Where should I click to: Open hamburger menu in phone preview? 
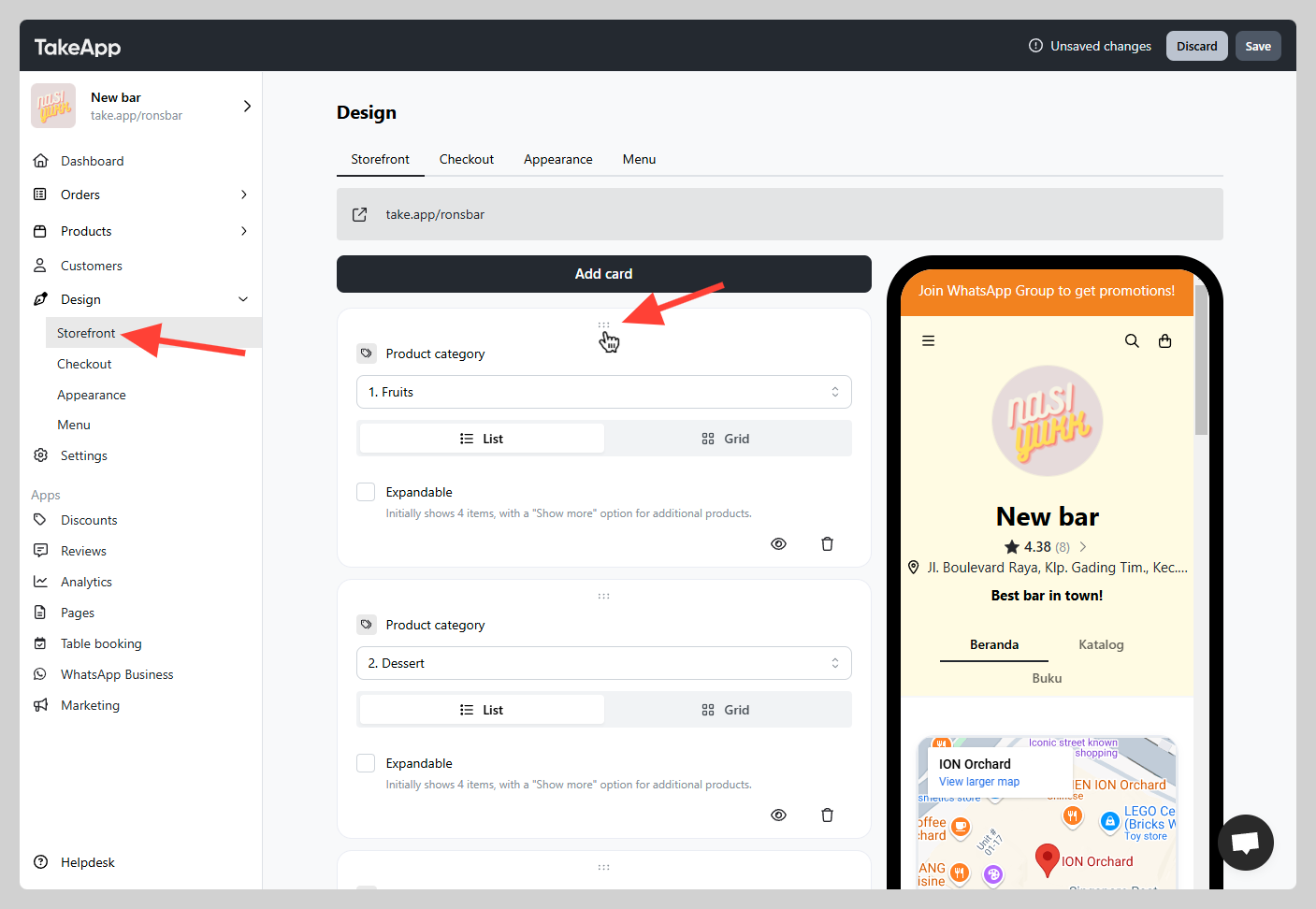[929, 341]
